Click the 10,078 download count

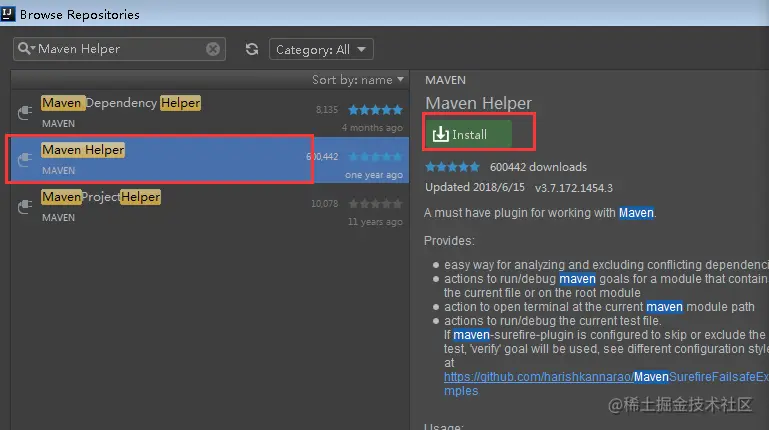pos(325,204)
